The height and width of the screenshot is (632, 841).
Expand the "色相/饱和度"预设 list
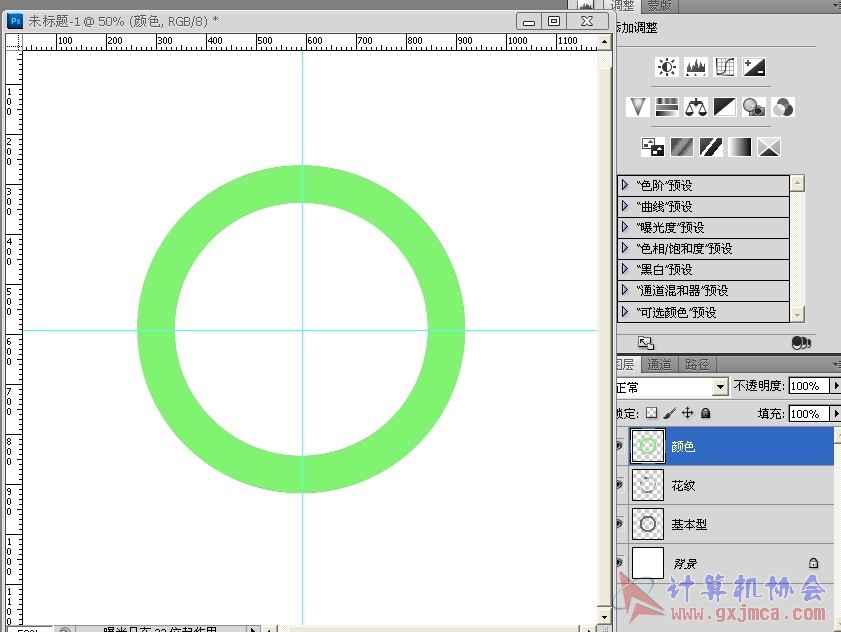pos(625,248)
